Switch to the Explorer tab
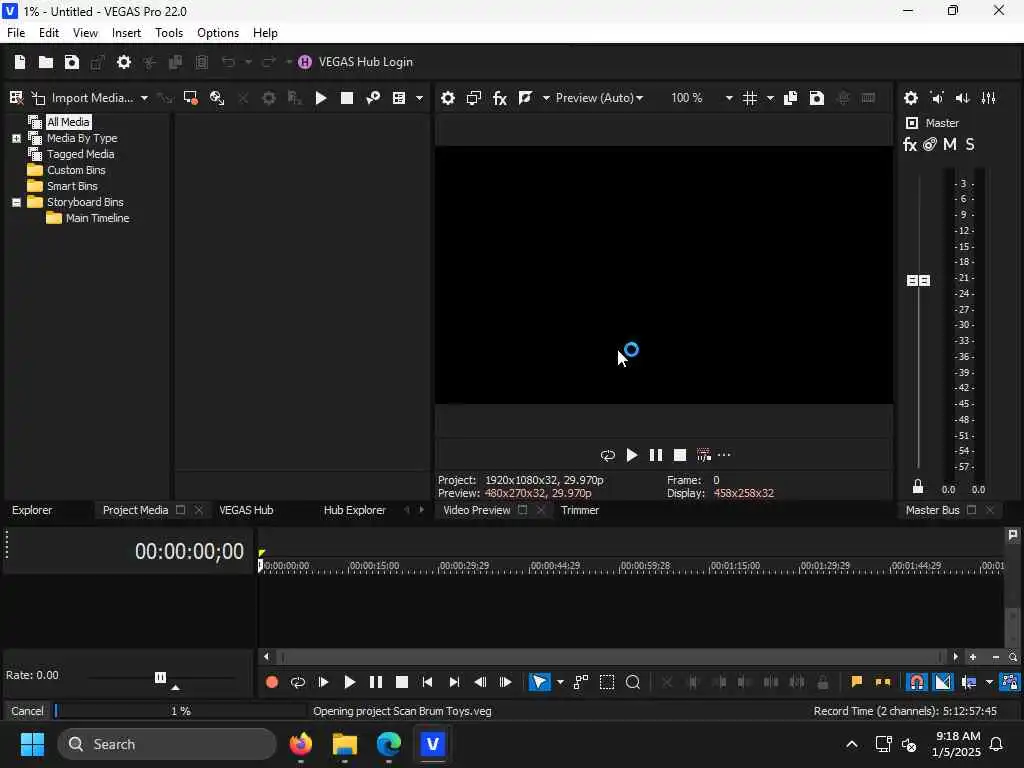Image resolution: width=1024 pixels, height=768 pixels. [32, 510]
